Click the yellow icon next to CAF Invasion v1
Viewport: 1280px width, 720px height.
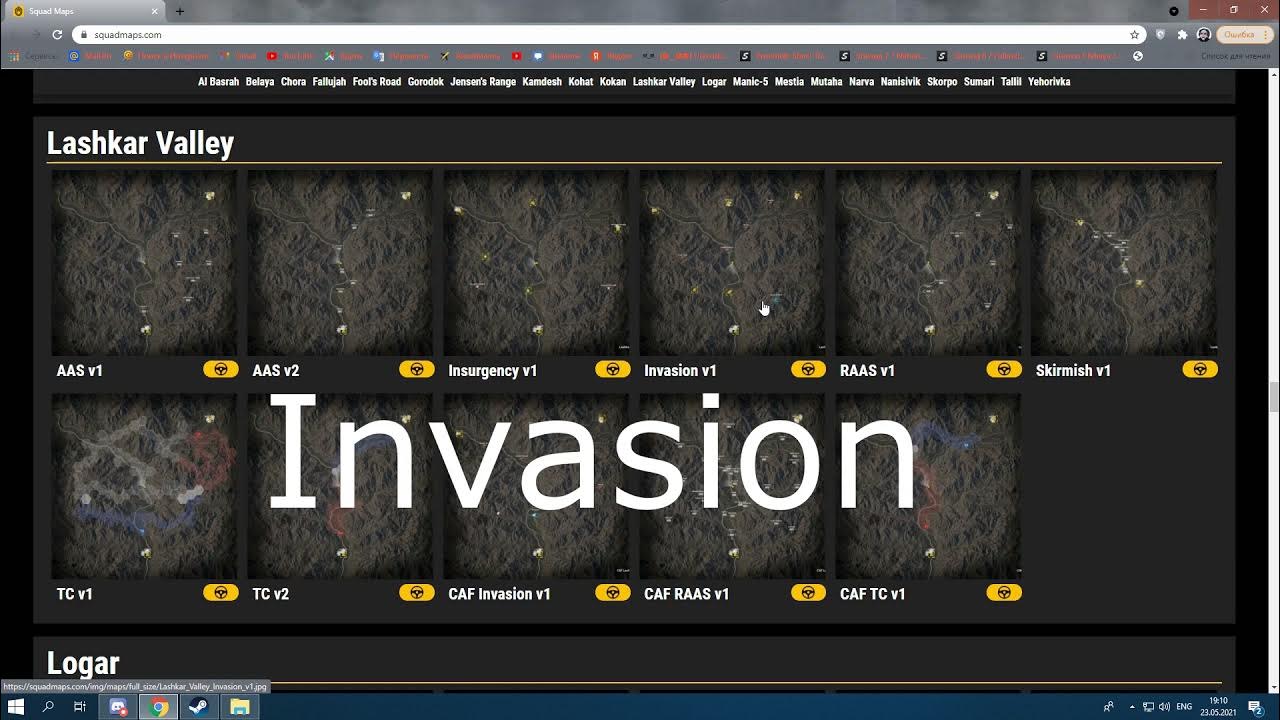point(612,592)
